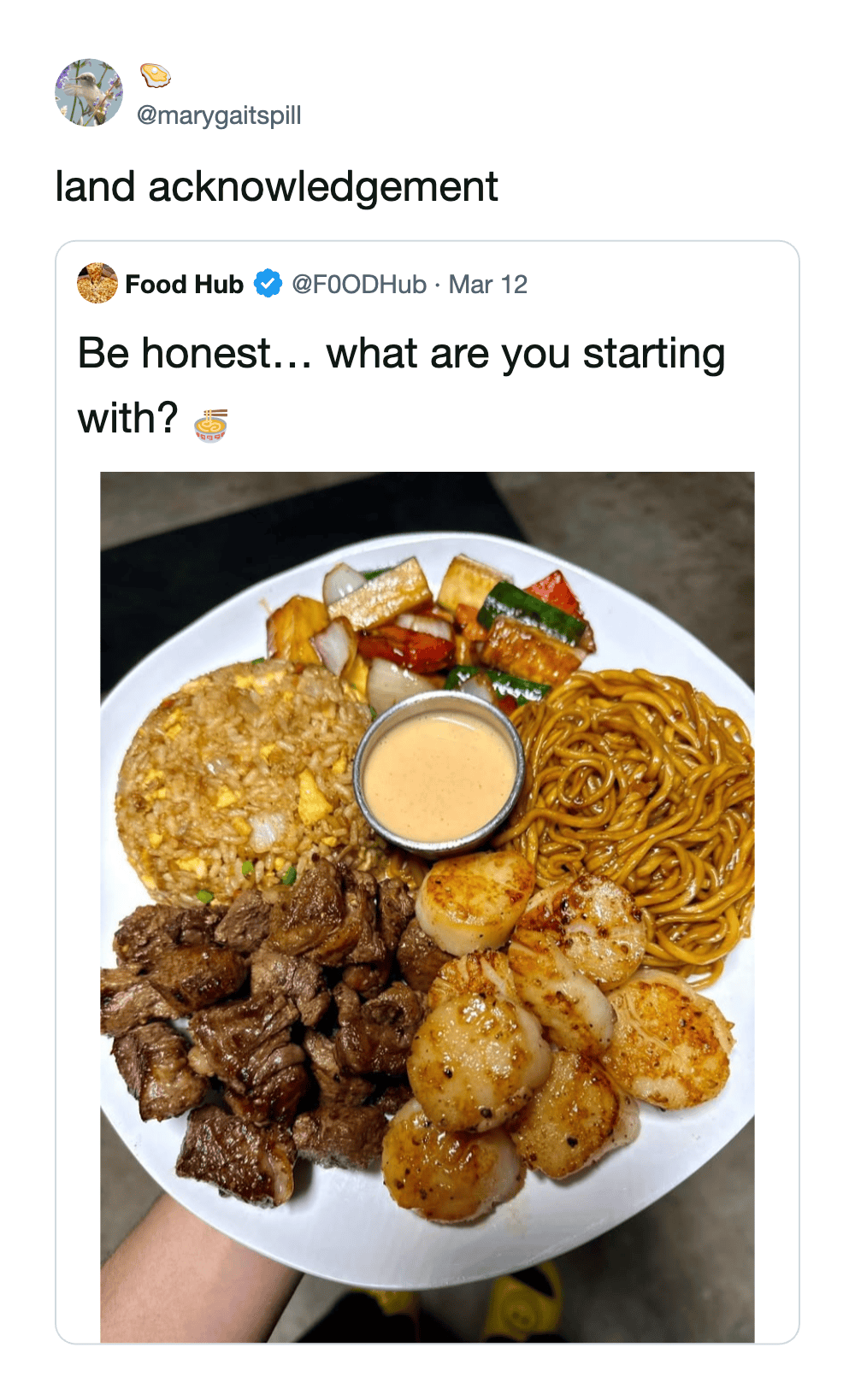
Task: Open the @F0ODHub handle link
Action: pyautogui.click(x=359, y=285)
